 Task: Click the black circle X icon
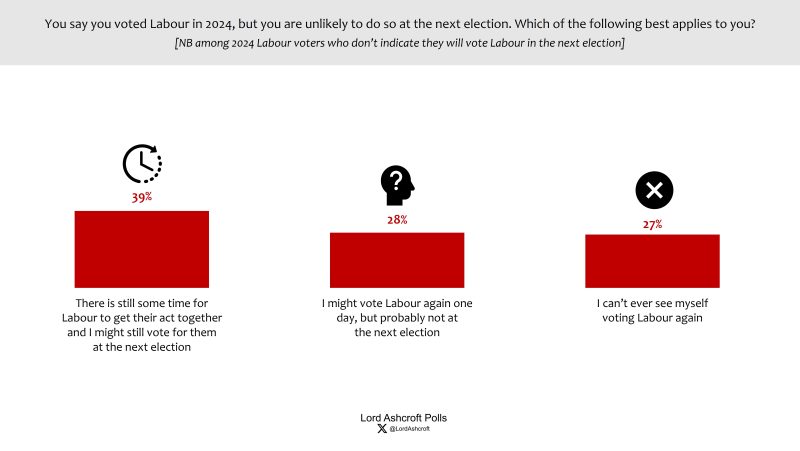coord(654,190)
